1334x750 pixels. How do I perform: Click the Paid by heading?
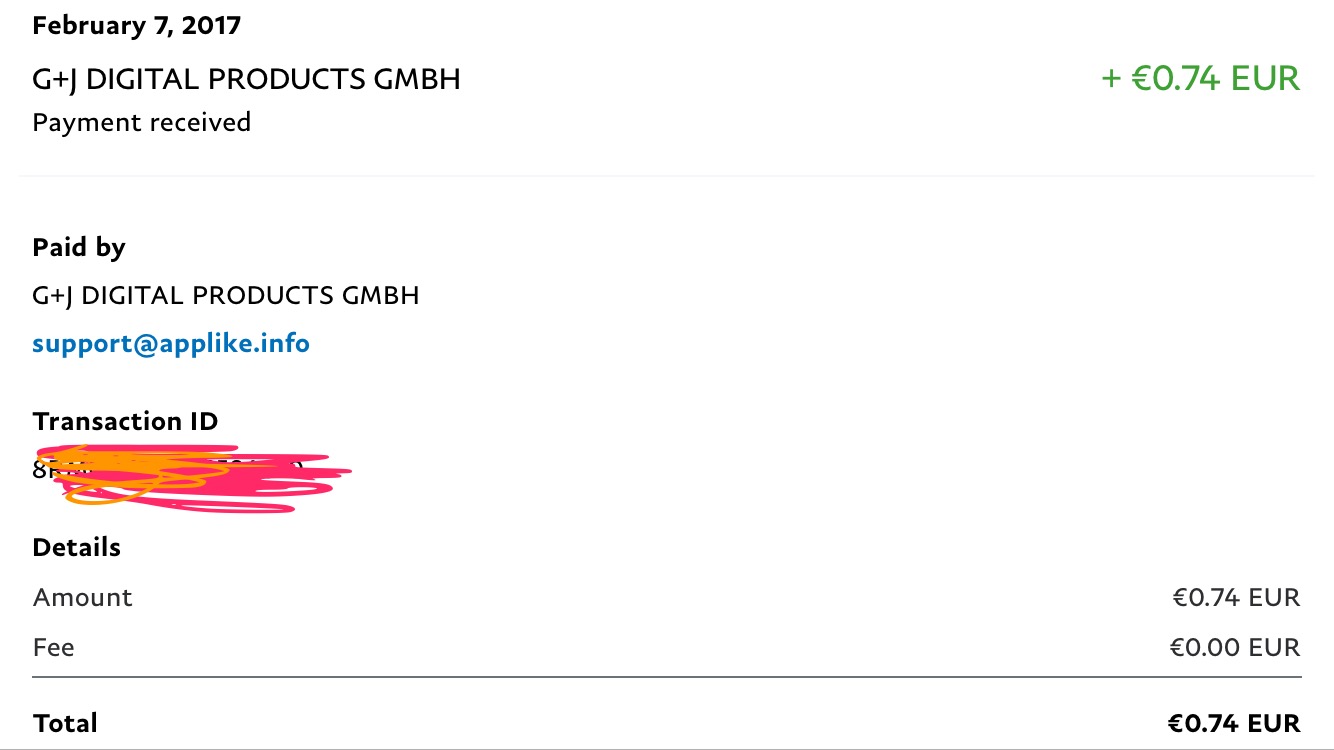click(79, 248)
